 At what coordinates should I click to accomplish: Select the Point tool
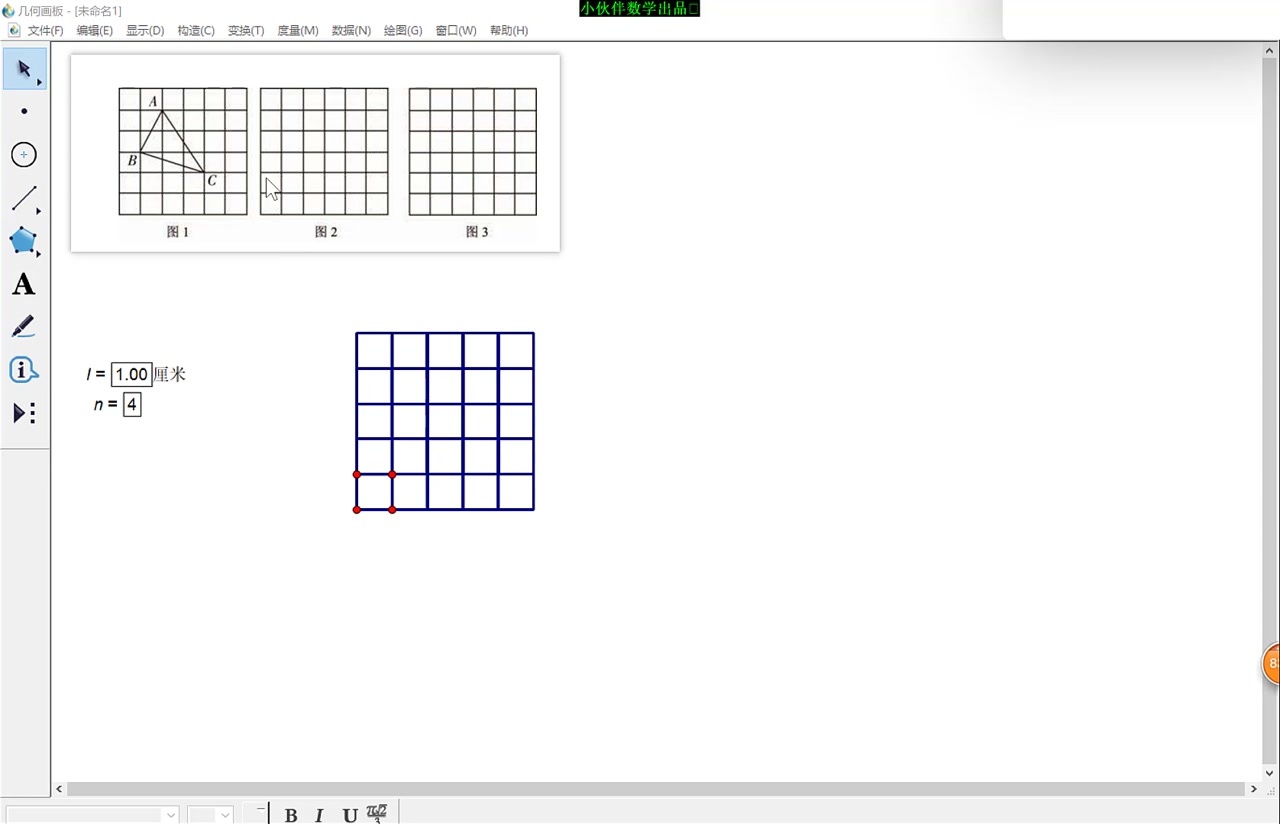coord(24,111)
